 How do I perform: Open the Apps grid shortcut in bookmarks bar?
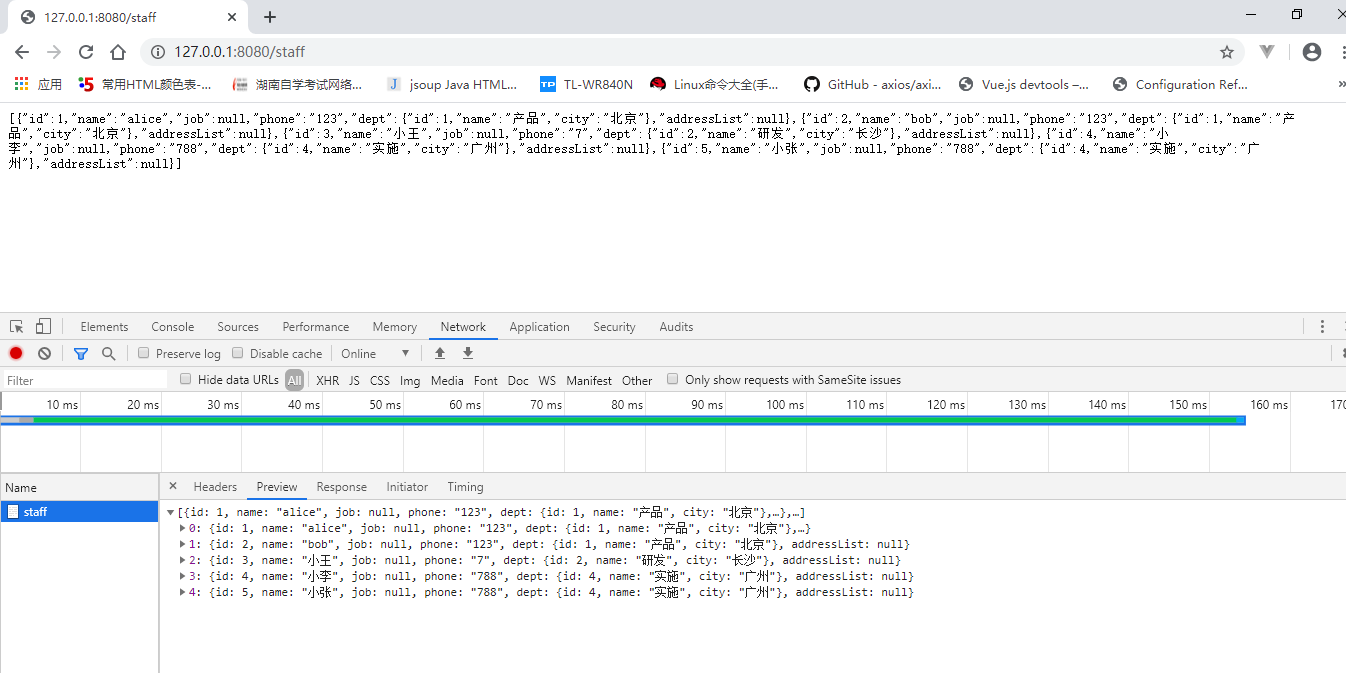point(38,84)
